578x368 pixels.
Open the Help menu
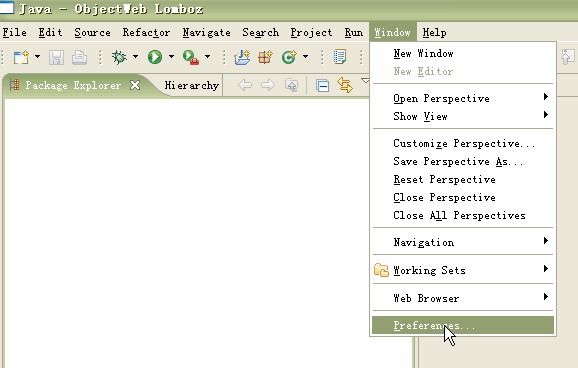[x=435, y=32]
